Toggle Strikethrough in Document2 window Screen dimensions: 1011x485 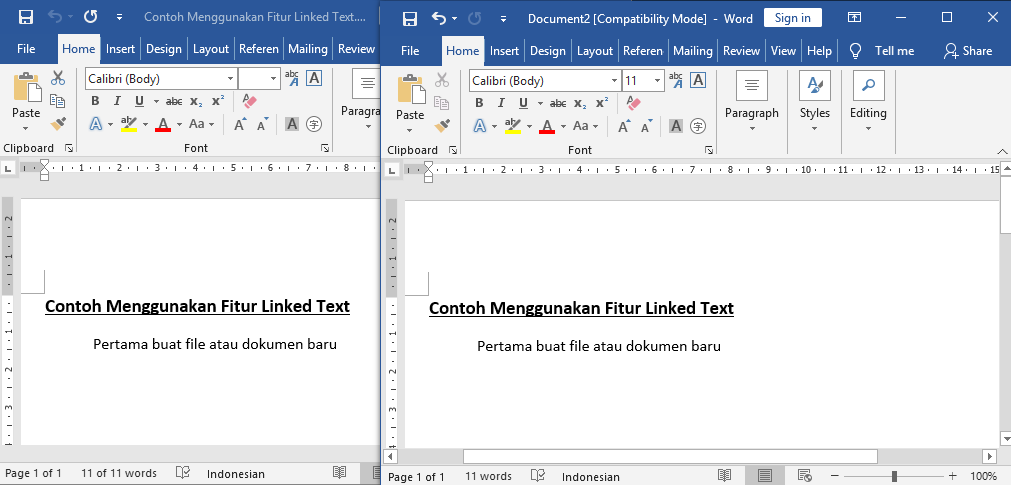click(x=558, y=103)
